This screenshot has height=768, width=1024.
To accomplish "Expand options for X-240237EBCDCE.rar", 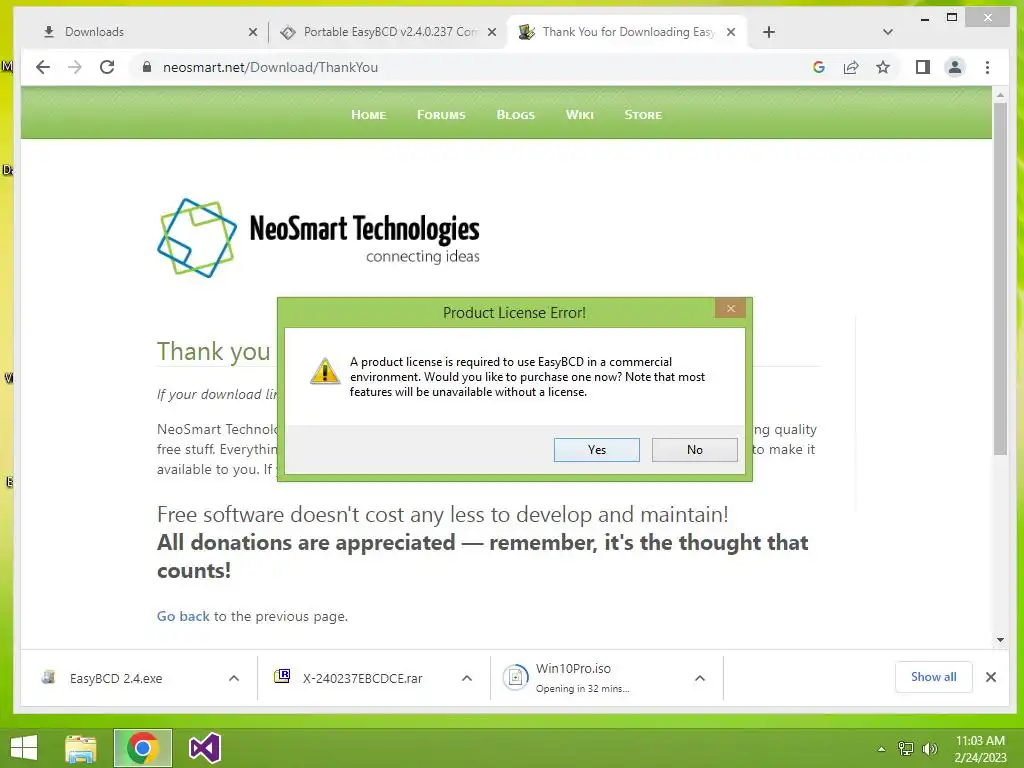I will coord(467,679).
